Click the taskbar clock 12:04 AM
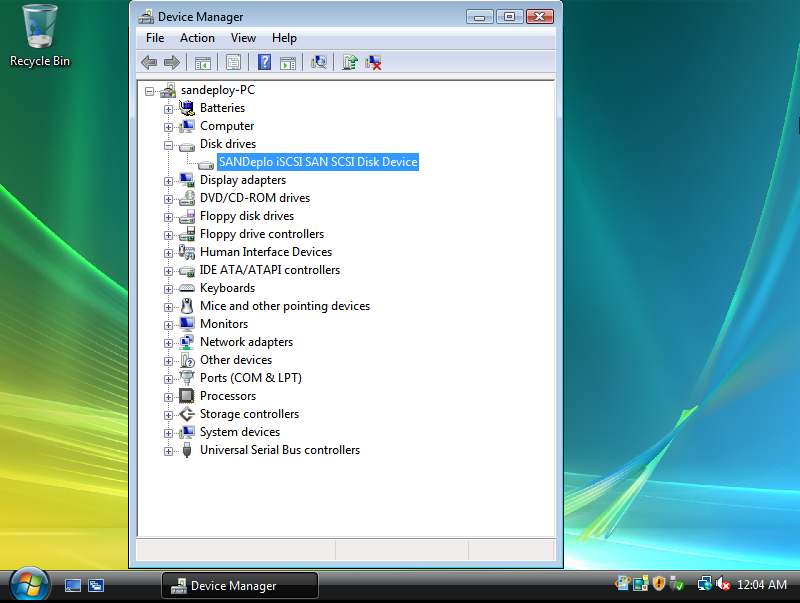 [762, 585]
